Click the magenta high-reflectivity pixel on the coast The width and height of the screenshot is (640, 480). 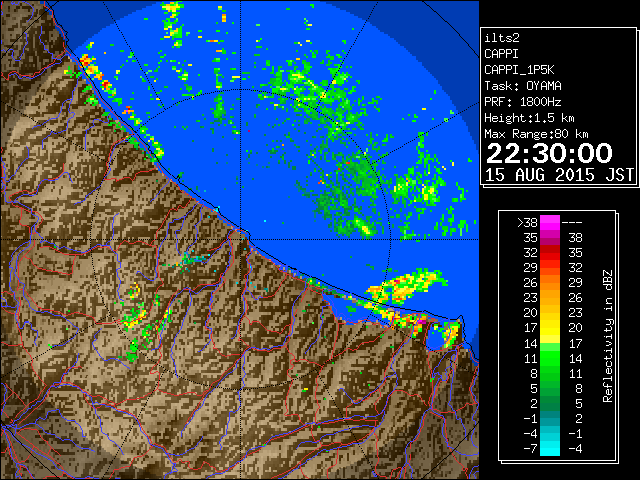[421, 322]
